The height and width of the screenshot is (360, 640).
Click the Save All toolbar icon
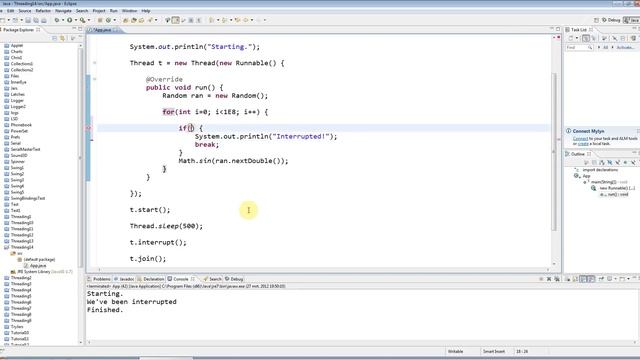tap(36, 20)
